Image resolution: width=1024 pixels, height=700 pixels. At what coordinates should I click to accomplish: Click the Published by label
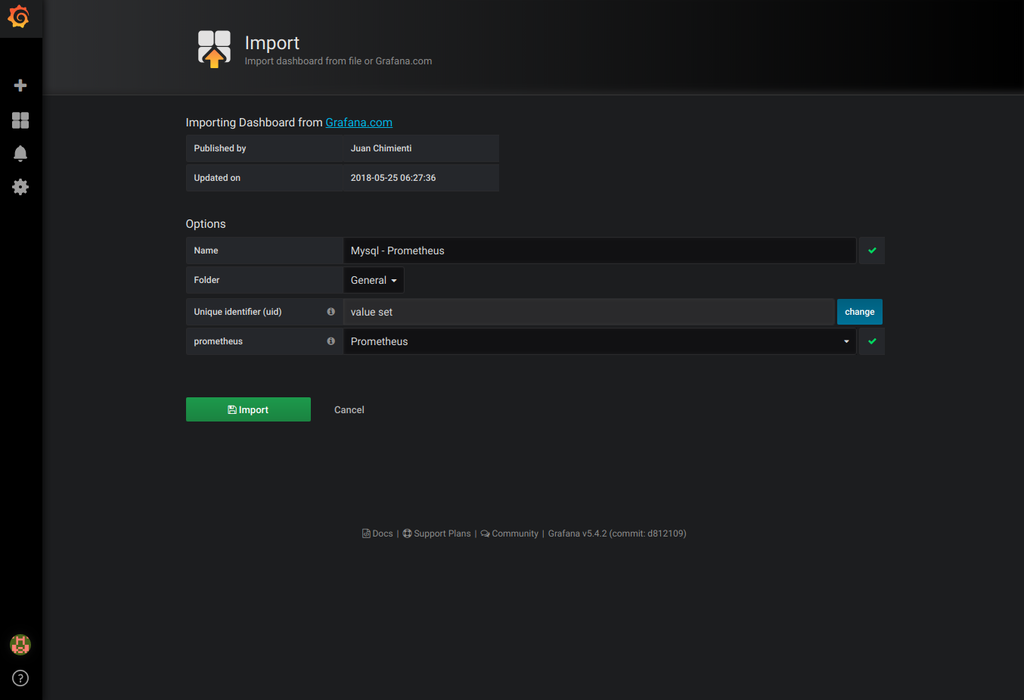220,148
